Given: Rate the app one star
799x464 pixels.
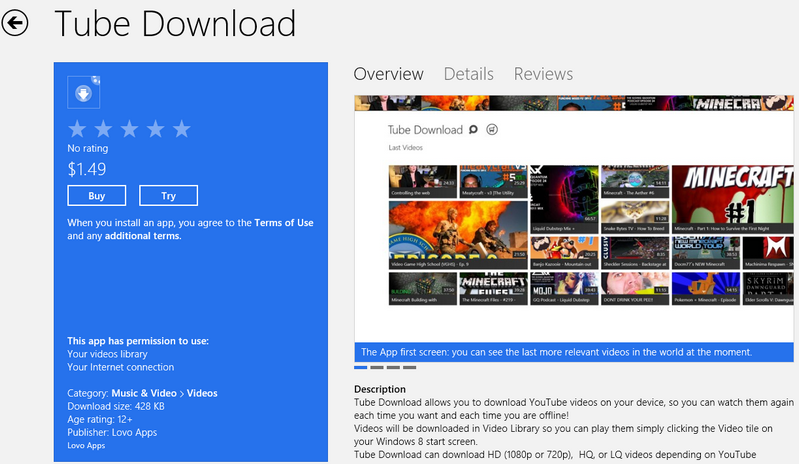Looking at the screenshot, I should click(x=77, y=129).
